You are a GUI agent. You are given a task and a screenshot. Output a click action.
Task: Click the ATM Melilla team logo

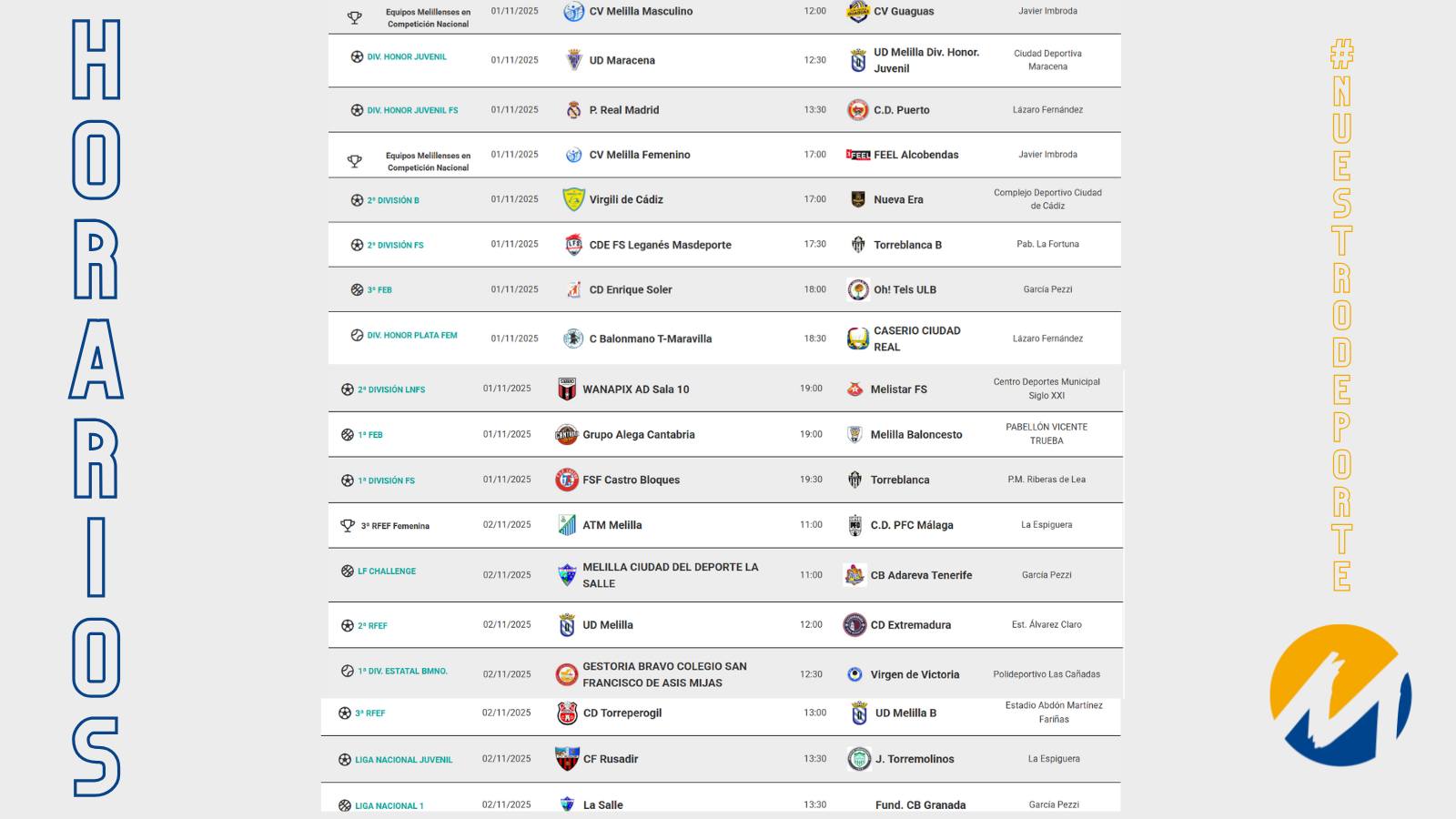point(567,525)
